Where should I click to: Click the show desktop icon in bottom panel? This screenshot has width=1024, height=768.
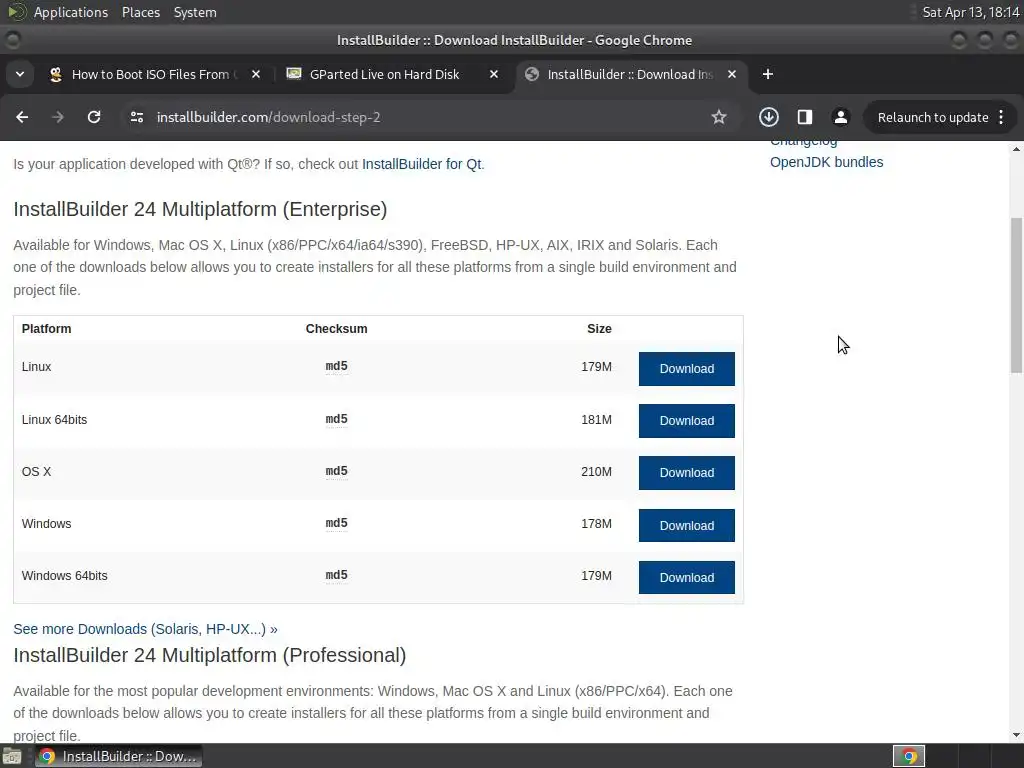(x=12, y=756)
